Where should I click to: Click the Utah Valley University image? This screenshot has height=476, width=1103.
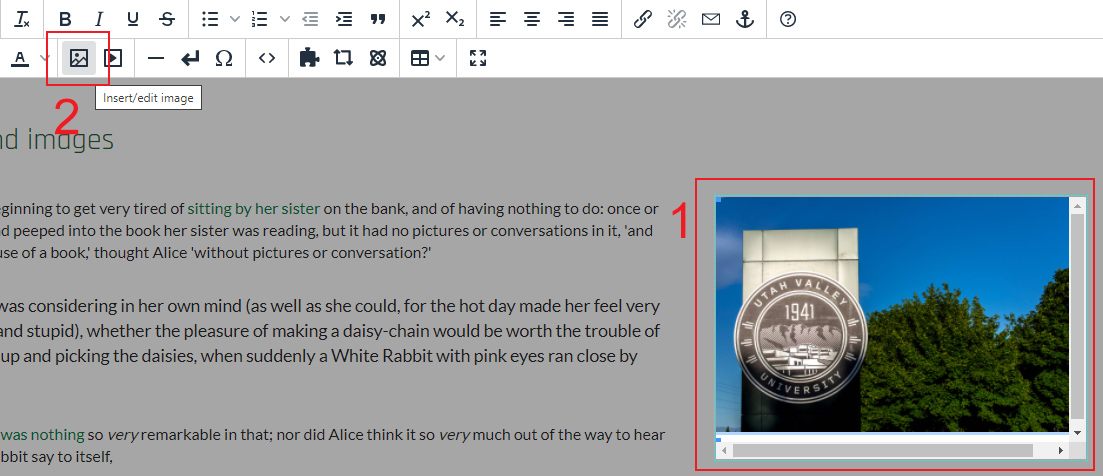pos(892,315)
